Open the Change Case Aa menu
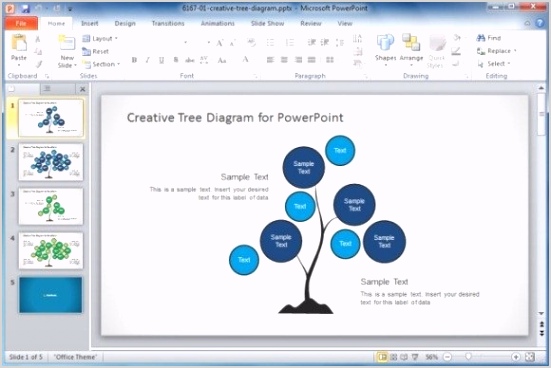Screen dimensions: 551x368 [x=222, y=60]
